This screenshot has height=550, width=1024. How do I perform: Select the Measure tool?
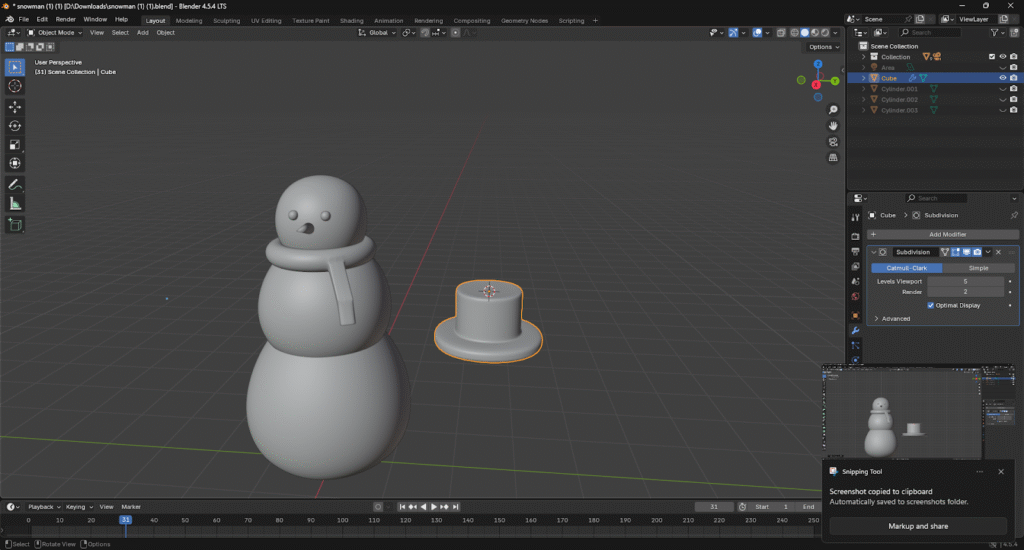(x=15, y=204)
